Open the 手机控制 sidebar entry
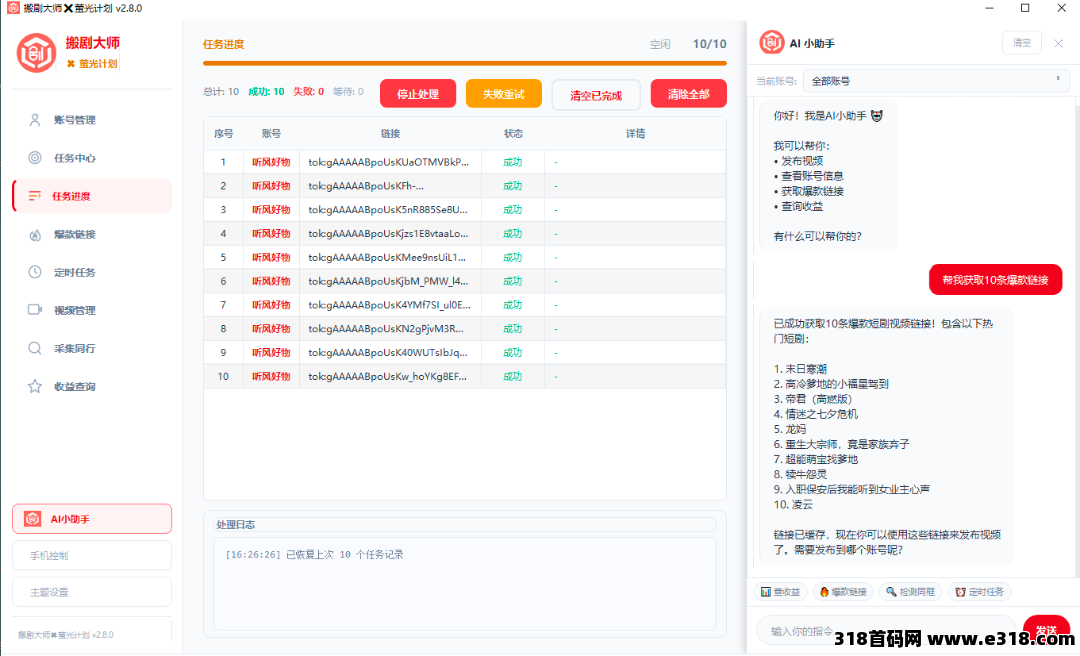This screenshot has height=656, width=1080. (x=92, y=555)
